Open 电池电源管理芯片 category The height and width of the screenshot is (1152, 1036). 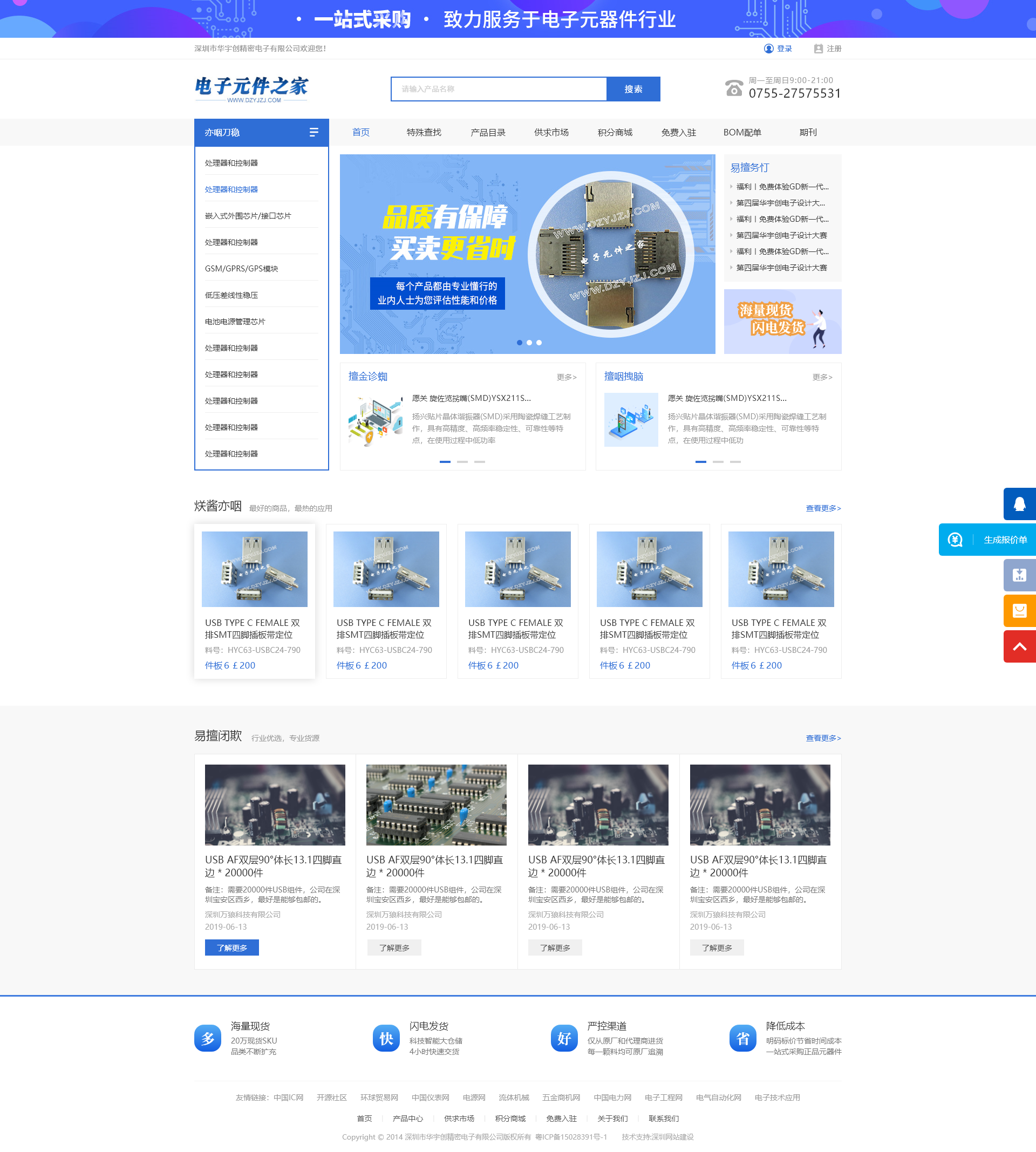click(235, 322)
